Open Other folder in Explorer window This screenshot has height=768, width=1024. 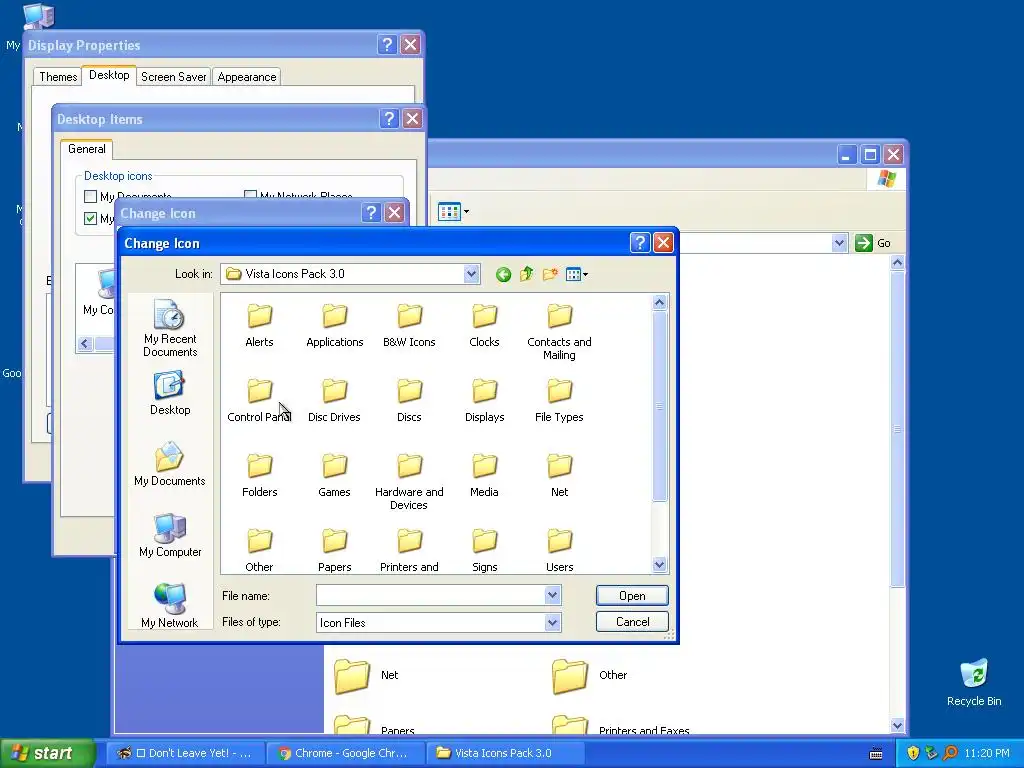tap(590, 675)
